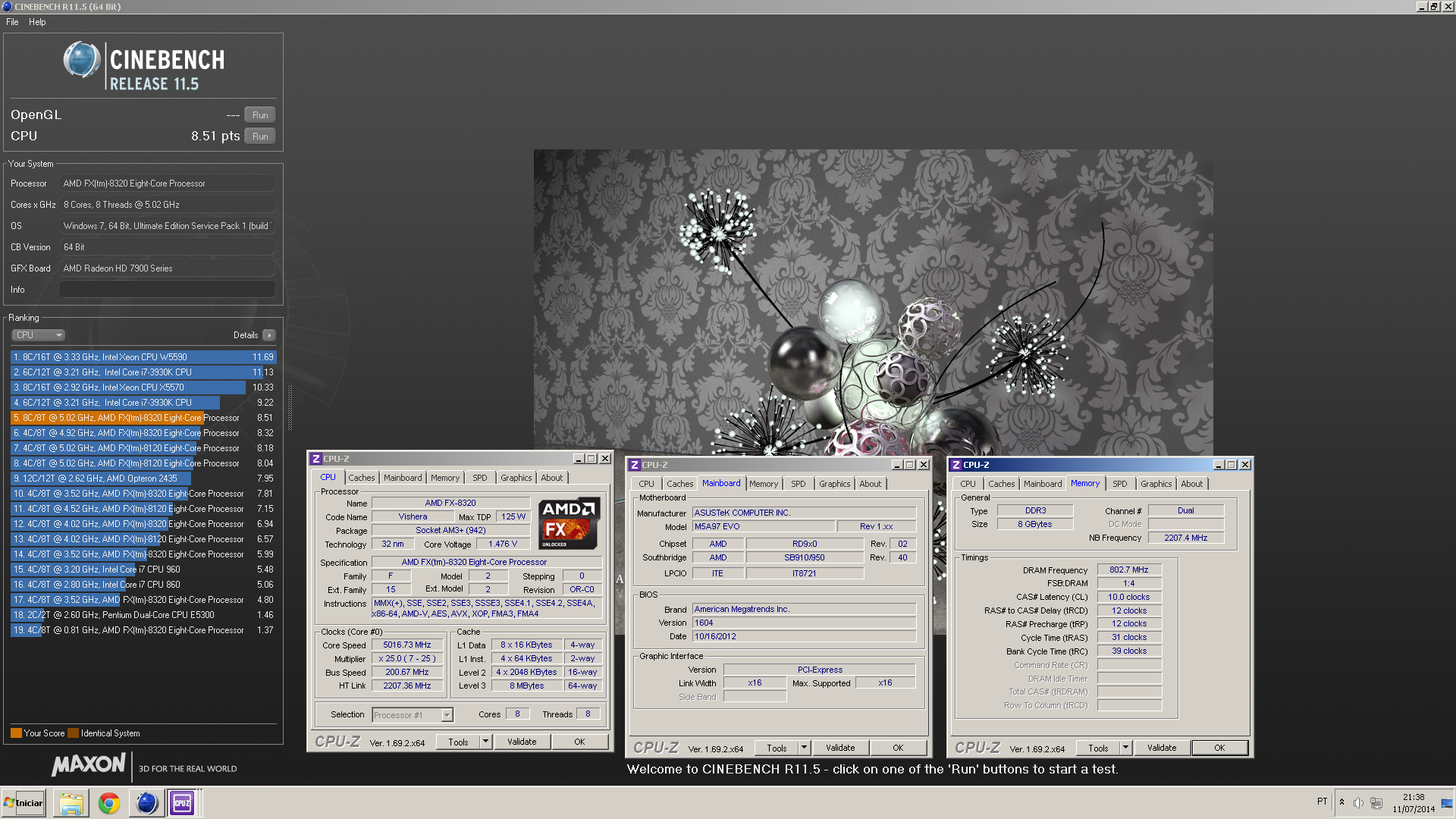Open the Iniciar start menu
1456x819 pixels.
tap(24, 803)
